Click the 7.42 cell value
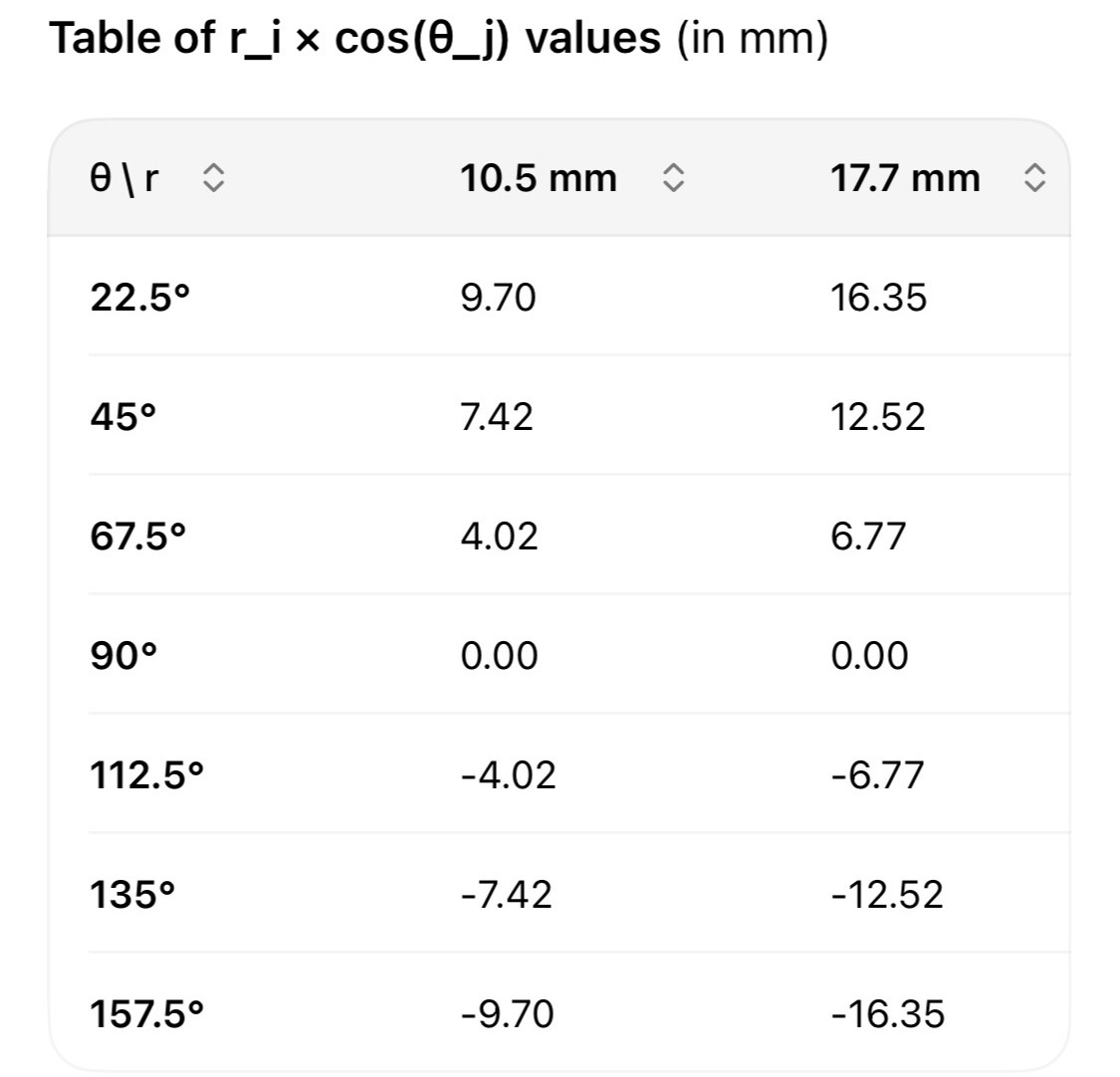The image size is (1120, 1077). pos(497,416)
